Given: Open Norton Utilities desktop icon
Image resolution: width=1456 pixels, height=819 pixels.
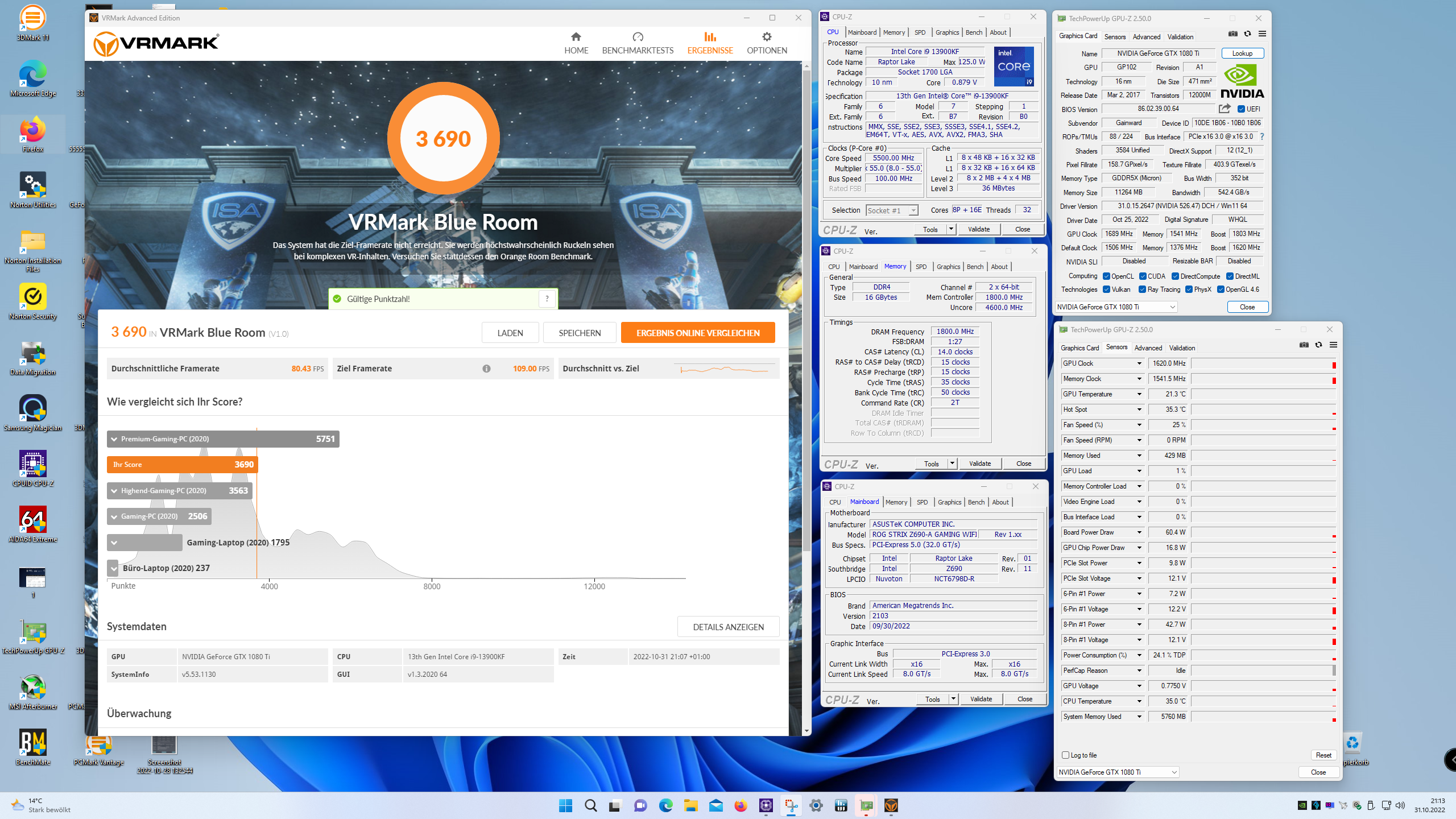Looking at the screenshot, I should coord(32,191).
